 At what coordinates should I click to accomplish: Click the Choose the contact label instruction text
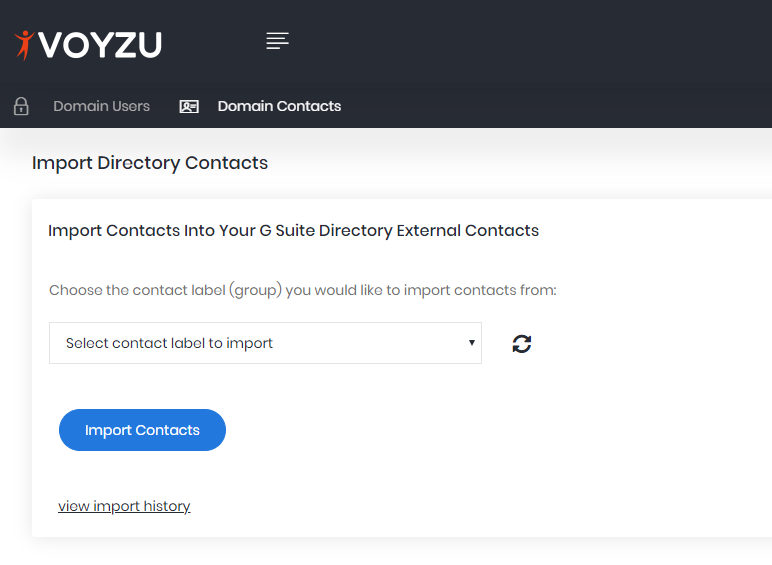coord(303,290)
